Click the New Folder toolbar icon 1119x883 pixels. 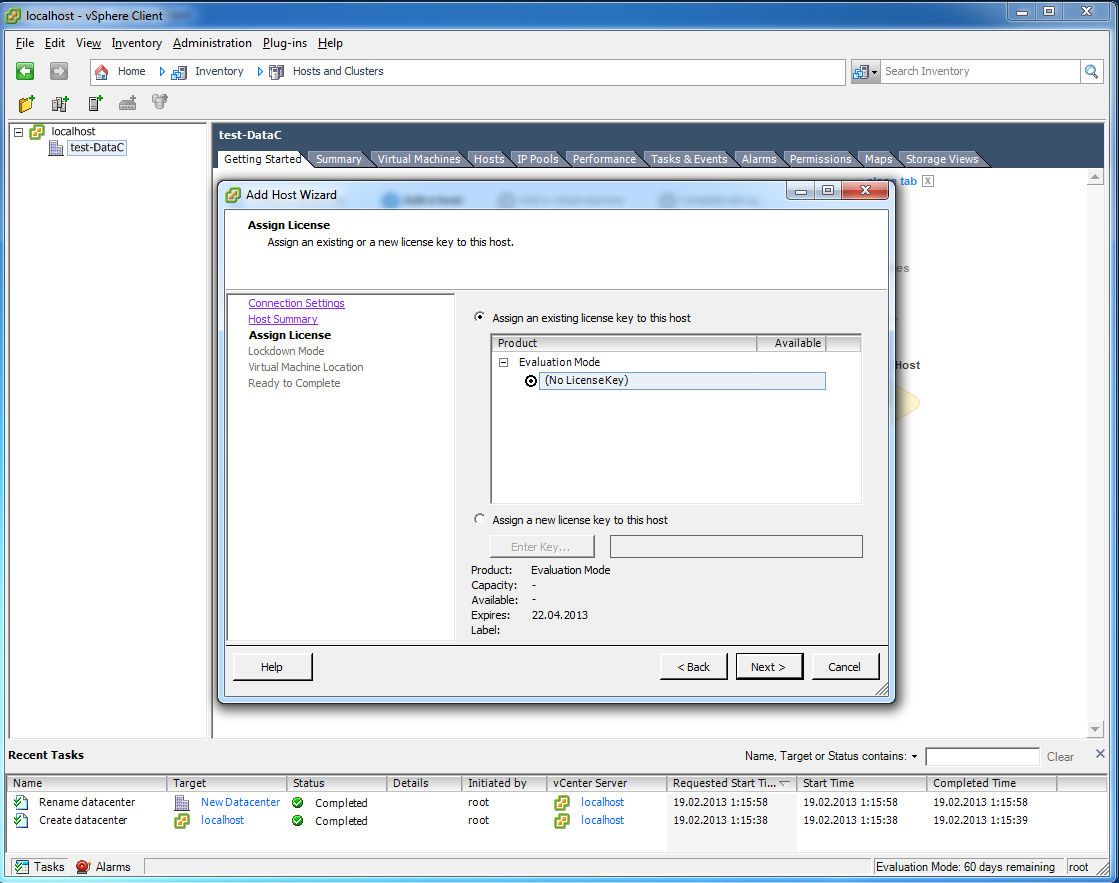[x=26, y=104]
